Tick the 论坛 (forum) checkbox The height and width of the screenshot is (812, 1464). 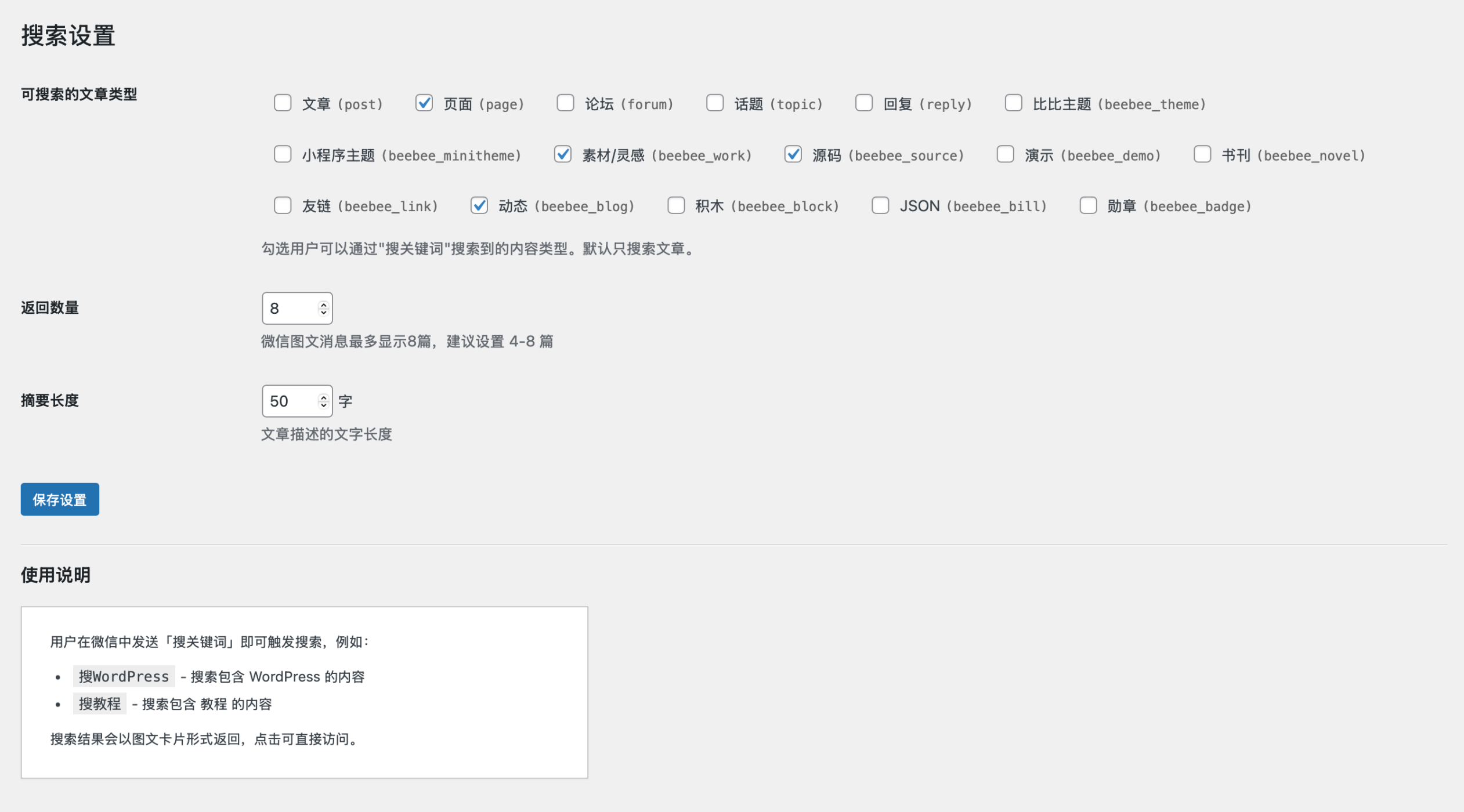click(x=565, y=103)
